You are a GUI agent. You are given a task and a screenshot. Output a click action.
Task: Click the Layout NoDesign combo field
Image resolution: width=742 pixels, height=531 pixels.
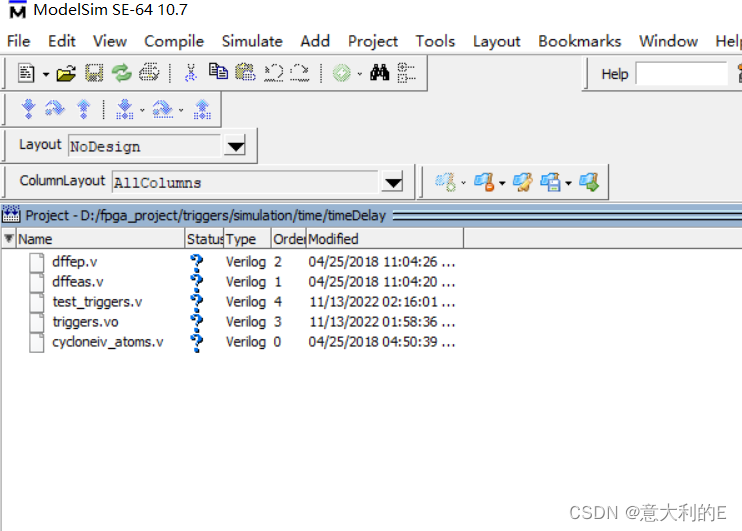pos(145,146)
